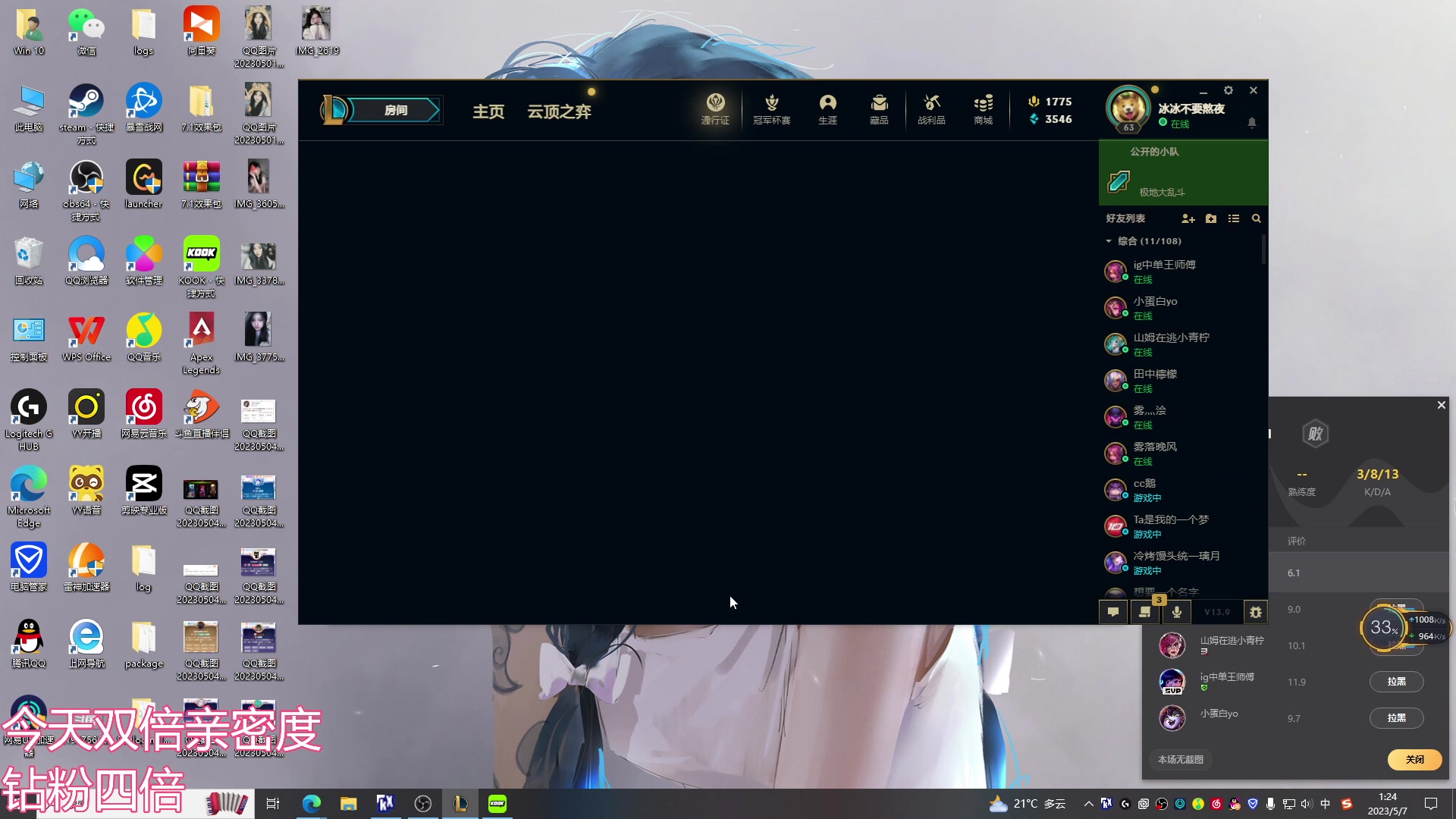Screen dimensions: 1456x819
Task: Open the missions scroll icon
Action: tap(1145, 612)
